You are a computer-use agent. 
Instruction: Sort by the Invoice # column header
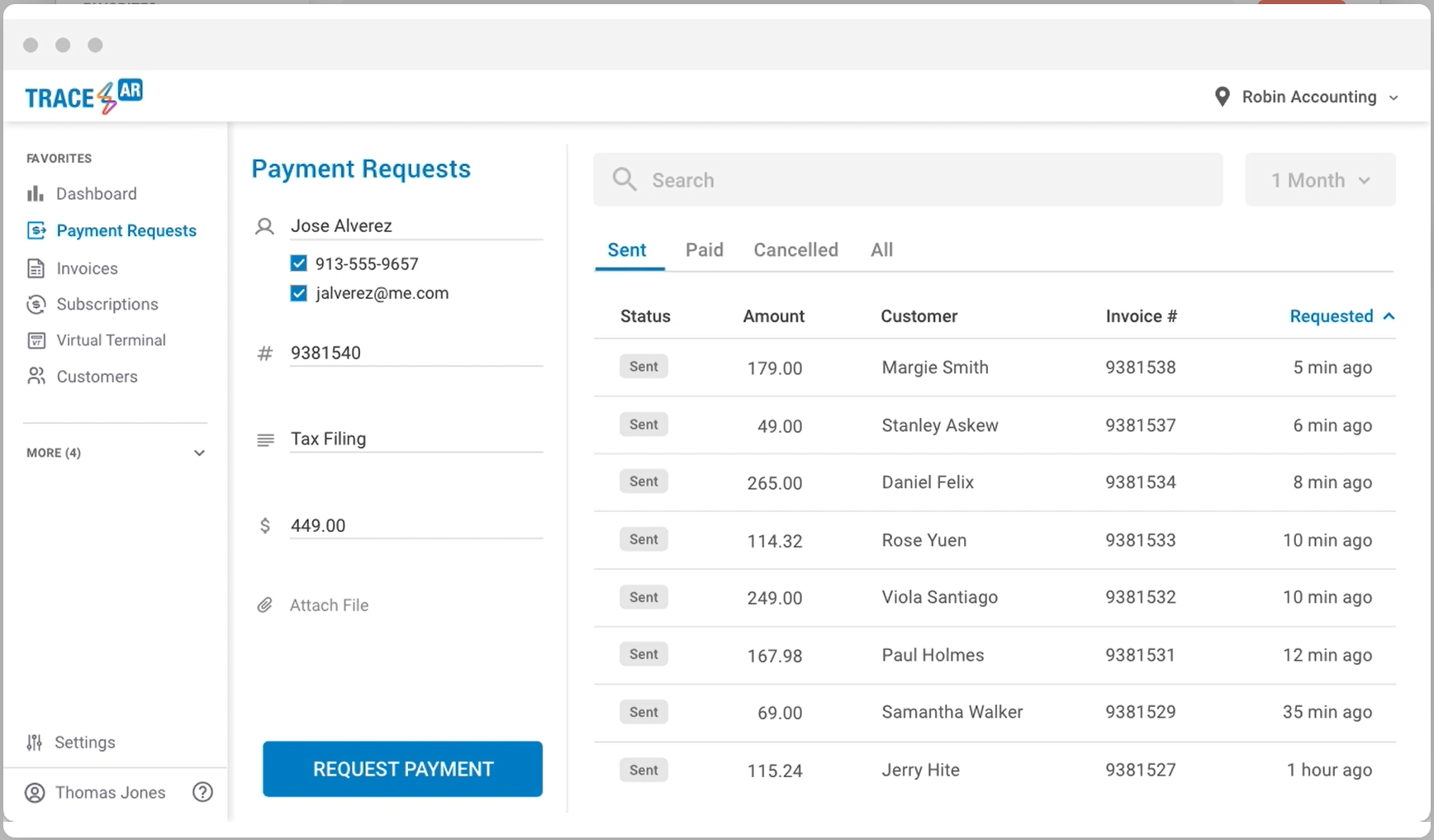tap(1141, 316)
